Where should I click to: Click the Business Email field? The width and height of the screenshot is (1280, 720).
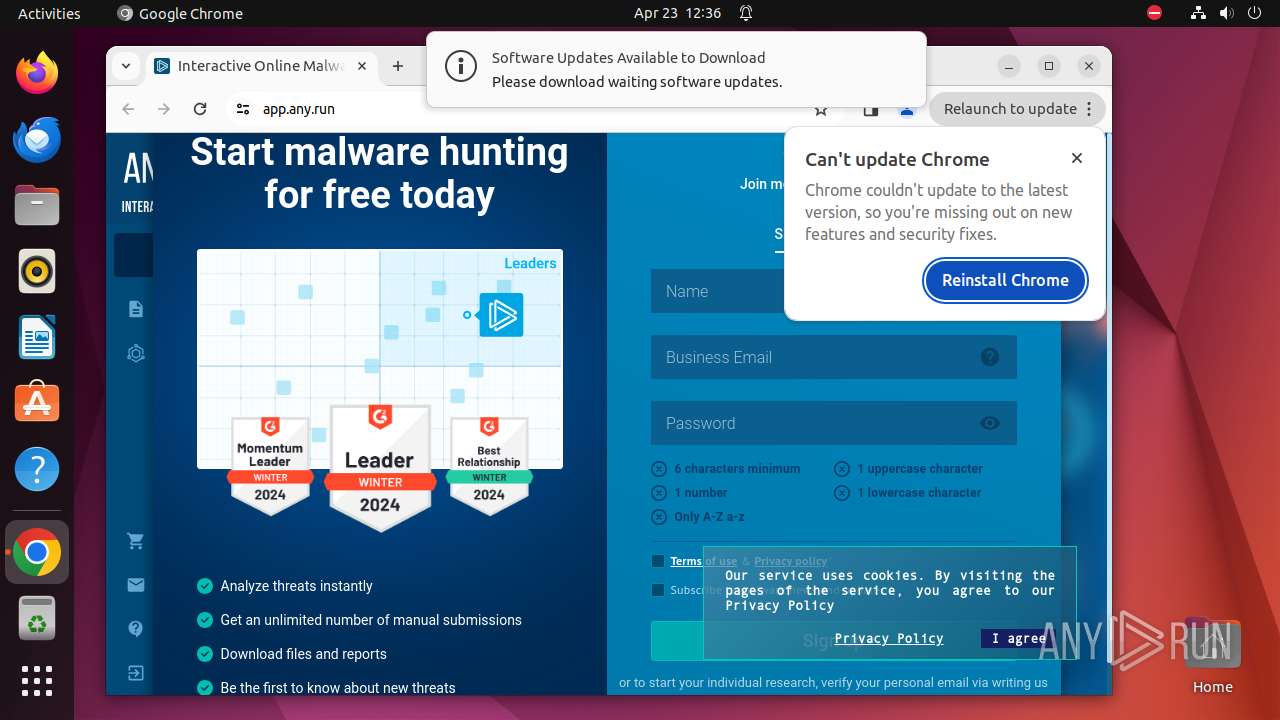tap(834, 357)
